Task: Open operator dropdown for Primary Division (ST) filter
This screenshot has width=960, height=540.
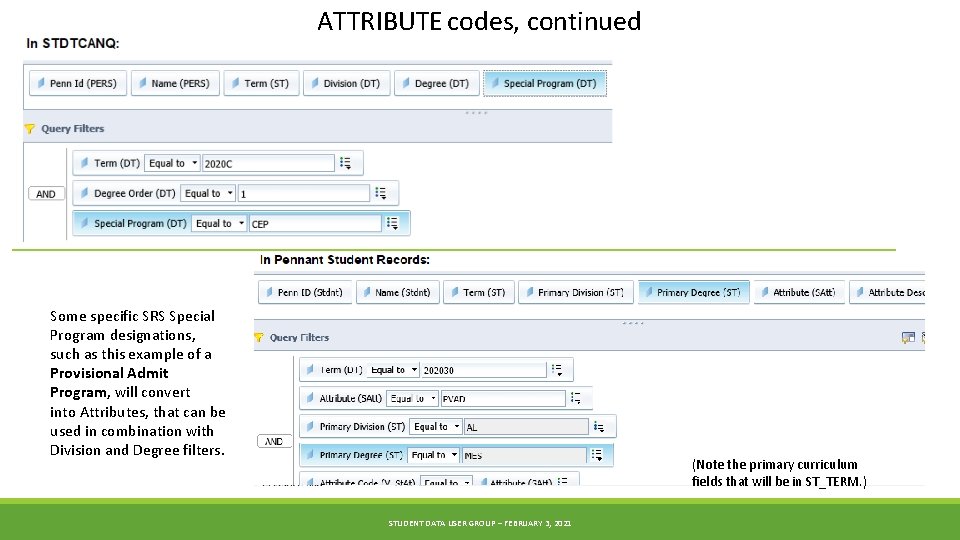Action: tap(436, 427)
